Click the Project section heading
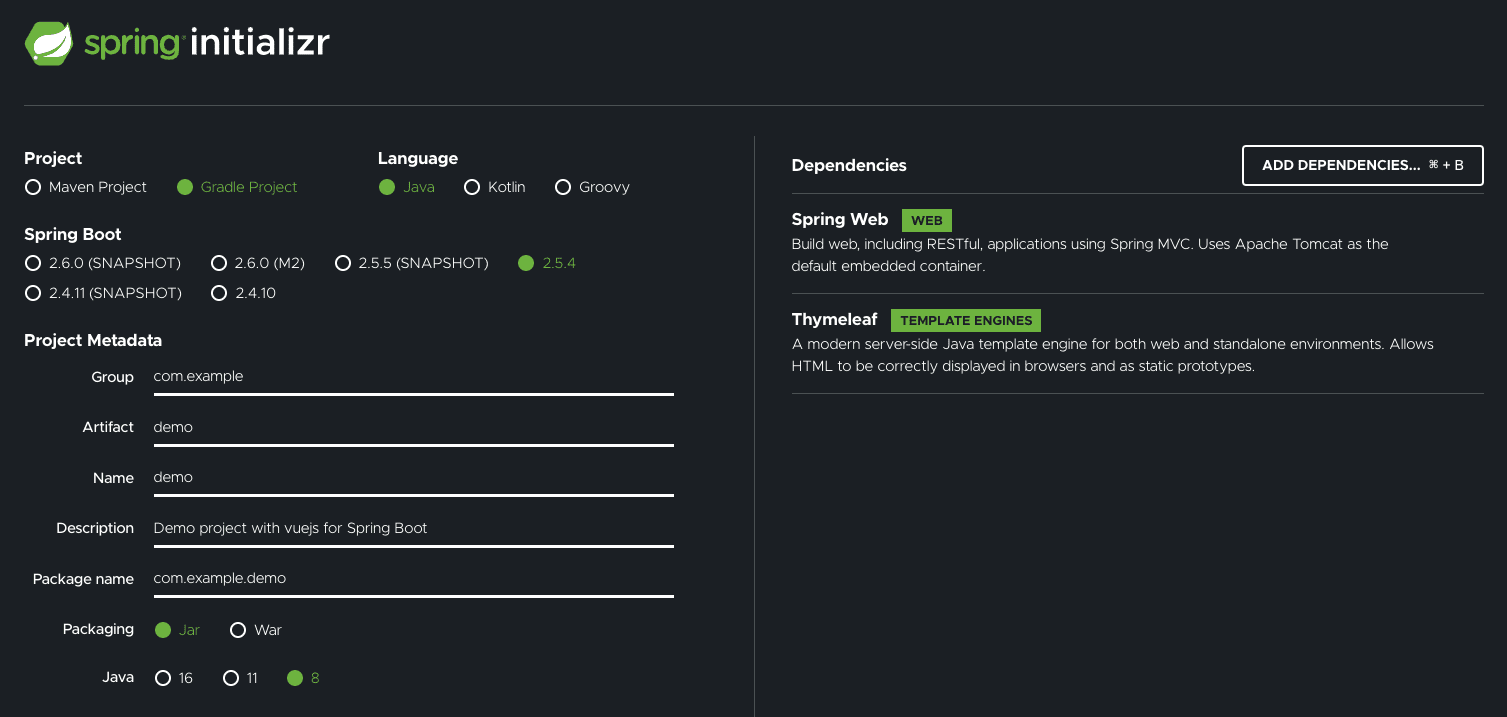 (x=53, y=158)
